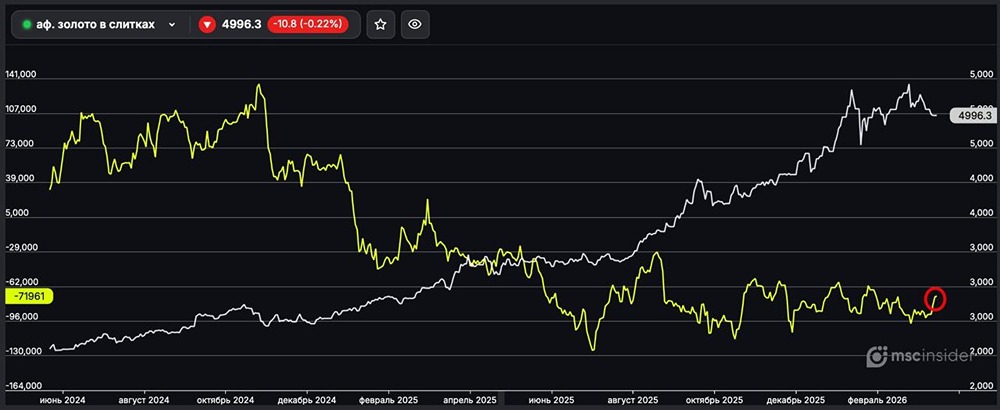Click the red down-arrow price indicator
This screenshot has width=1000, height=410.
[x=207, y=24]
